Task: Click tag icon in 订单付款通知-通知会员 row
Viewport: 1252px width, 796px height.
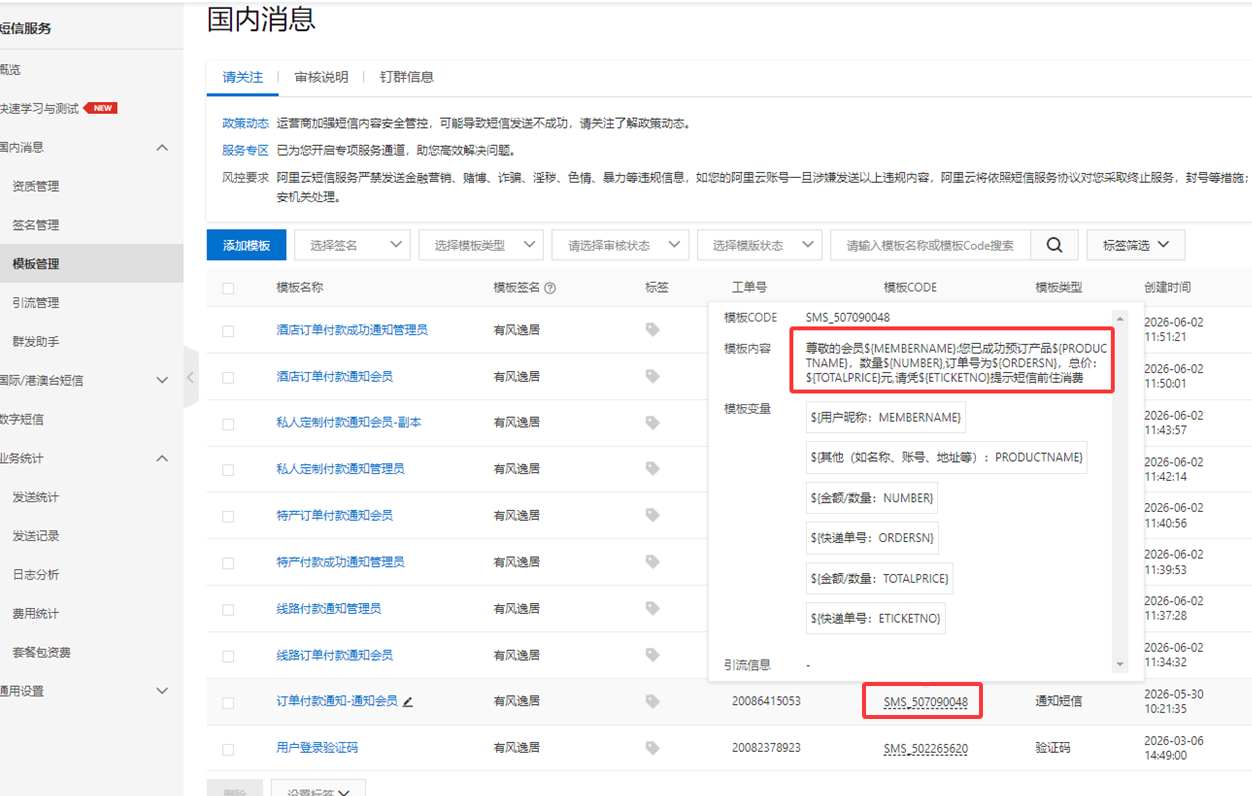Action: [653, 702]
